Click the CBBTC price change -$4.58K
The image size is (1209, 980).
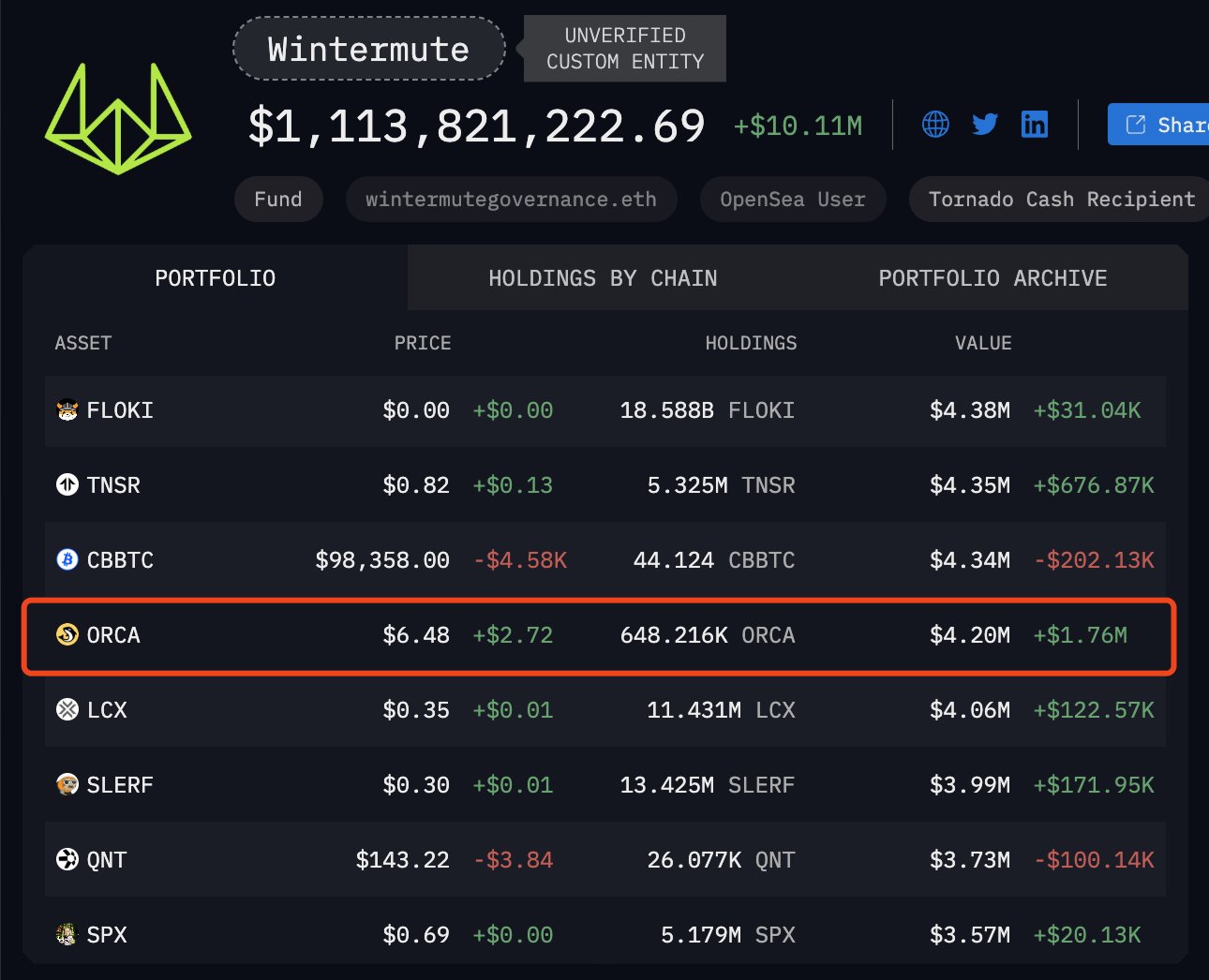520,560
